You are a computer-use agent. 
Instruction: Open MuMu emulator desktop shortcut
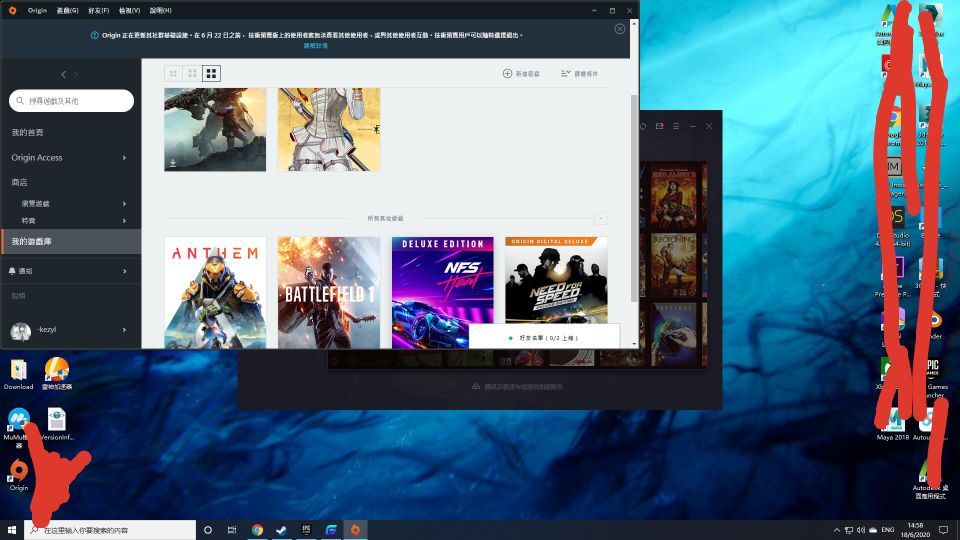[18, 427]
